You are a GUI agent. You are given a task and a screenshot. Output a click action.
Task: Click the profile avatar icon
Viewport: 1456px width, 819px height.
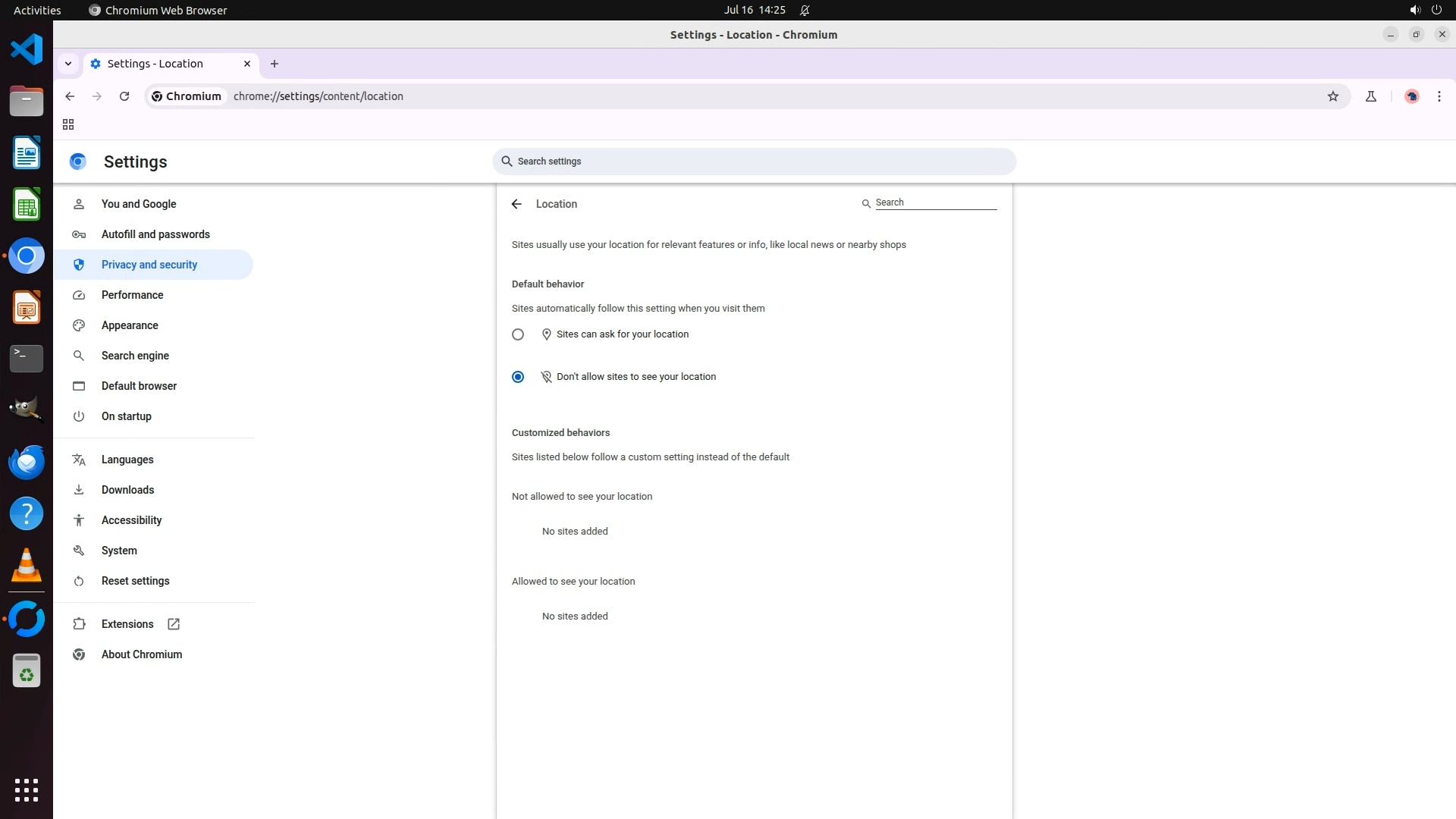(1411, 96)
